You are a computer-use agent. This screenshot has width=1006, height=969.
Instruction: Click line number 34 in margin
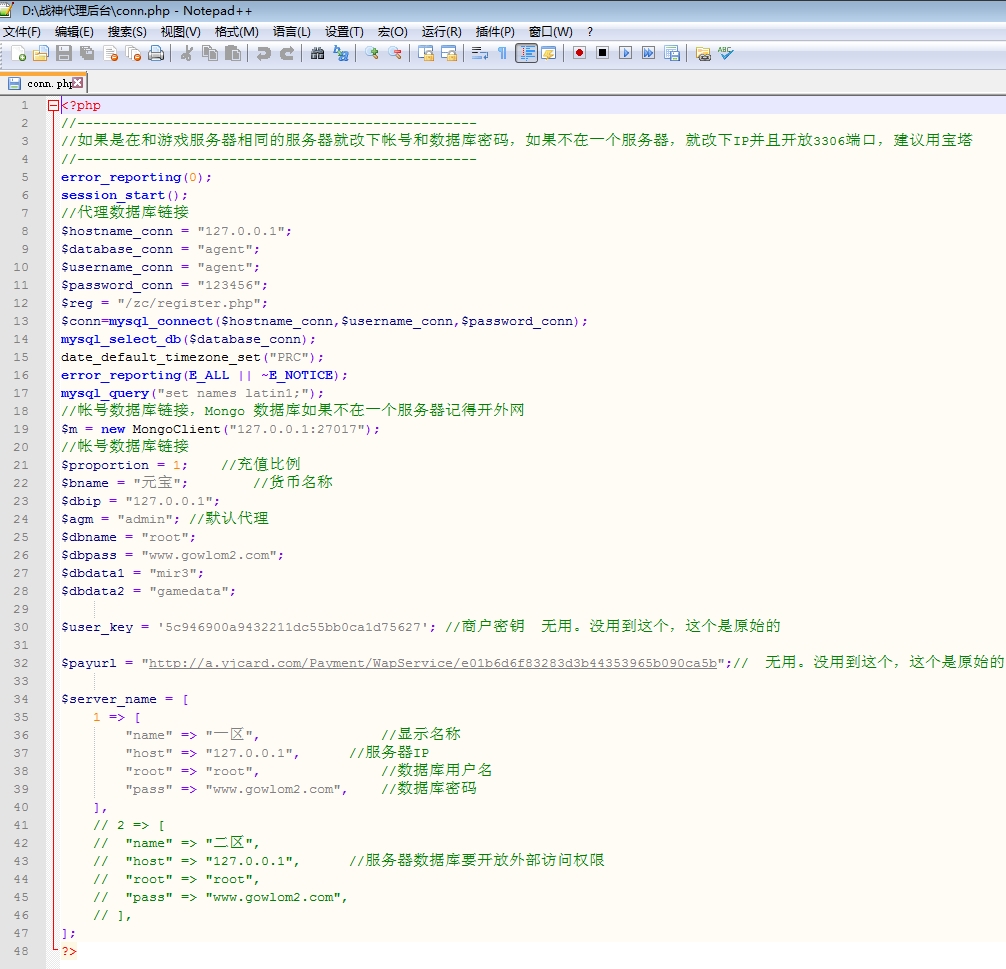pyautogui.click(x=22, y=699)
